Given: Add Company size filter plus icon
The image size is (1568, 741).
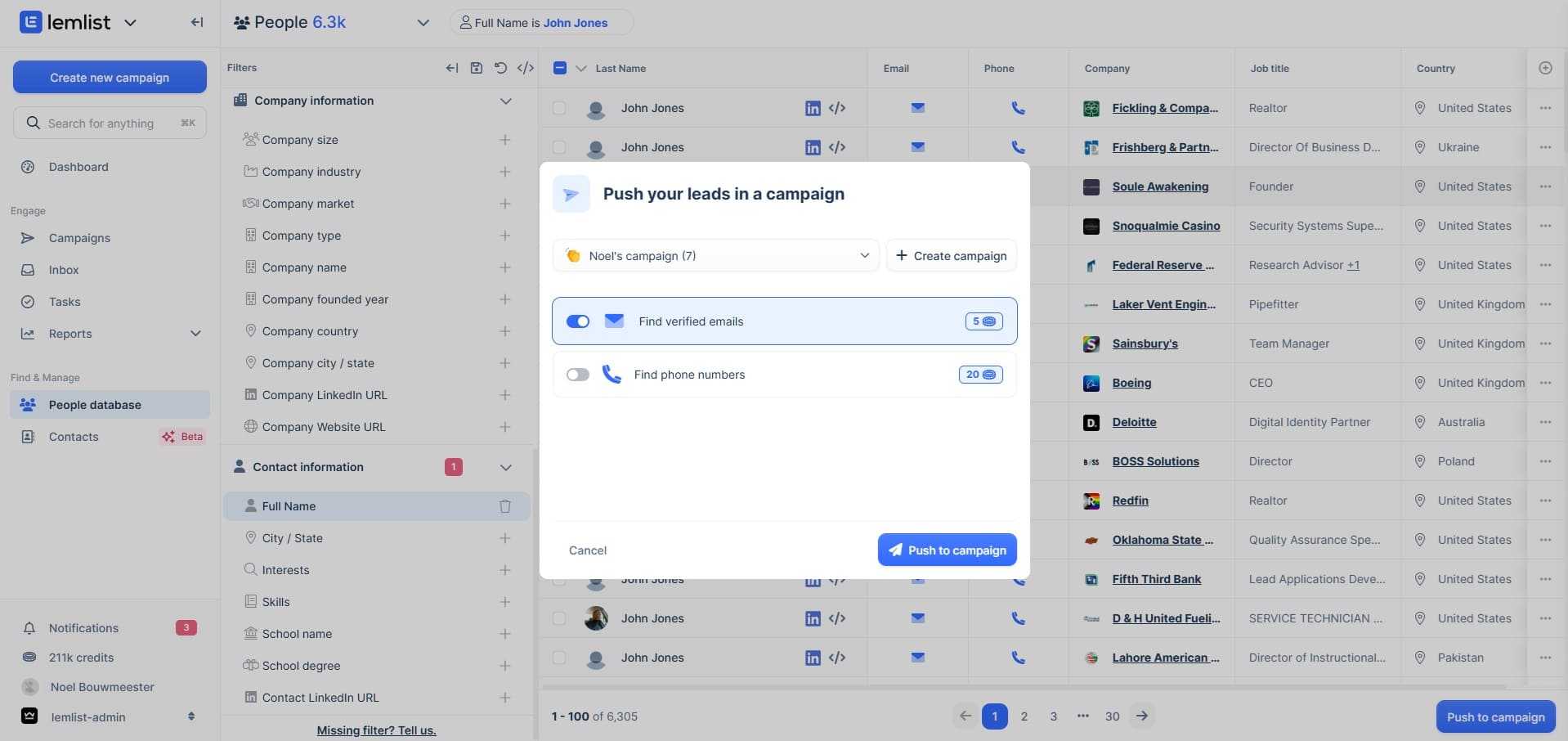Looking at the screenshot, I should pos(505,140).
